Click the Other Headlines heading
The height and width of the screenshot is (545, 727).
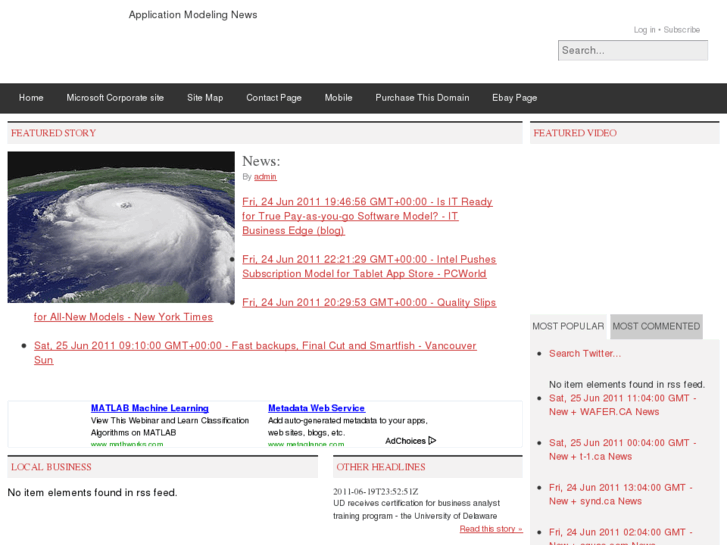tap(381, 467)
